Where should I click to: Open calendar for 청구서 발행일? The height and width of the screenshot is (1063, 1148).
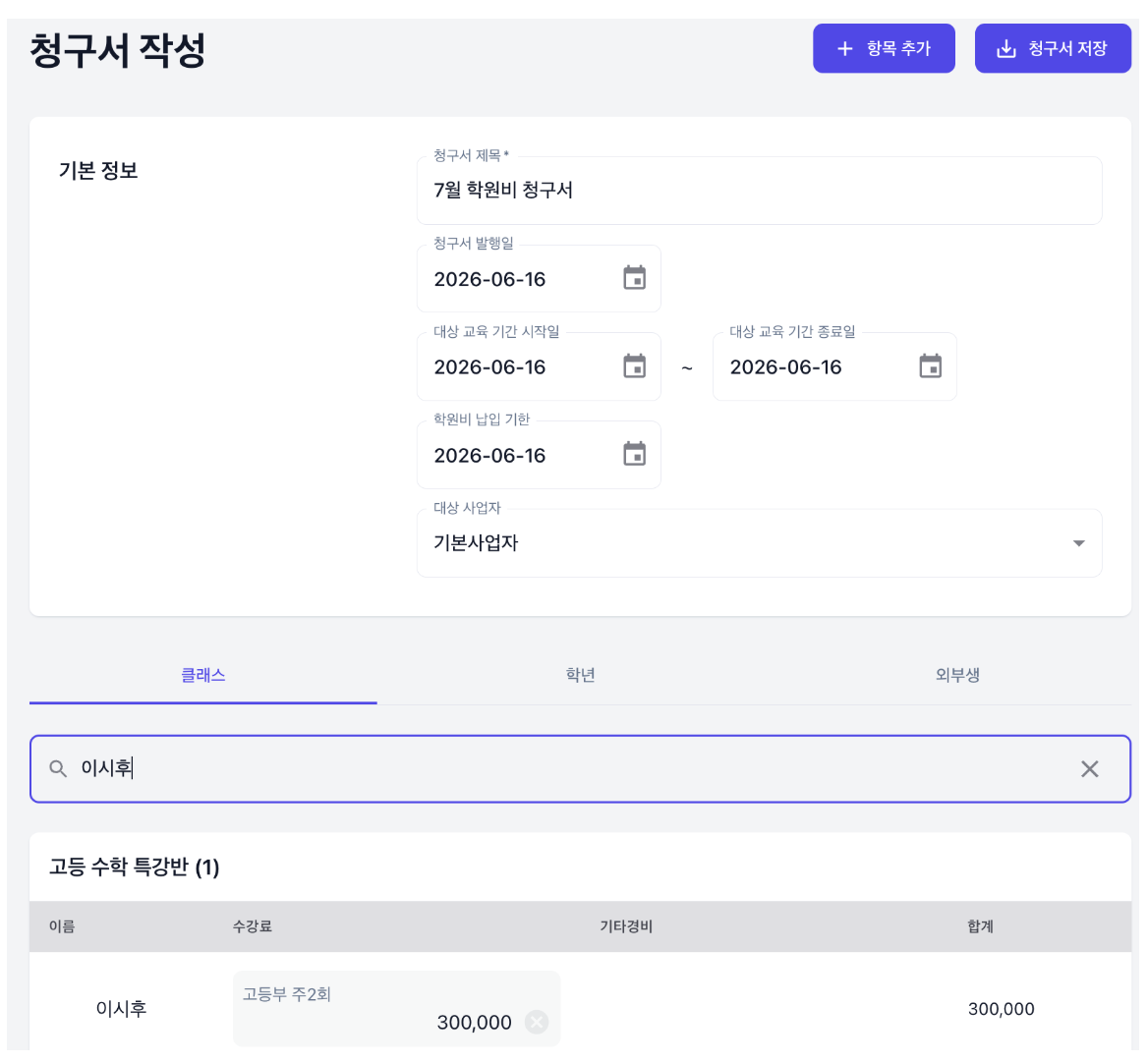point(634,278)
